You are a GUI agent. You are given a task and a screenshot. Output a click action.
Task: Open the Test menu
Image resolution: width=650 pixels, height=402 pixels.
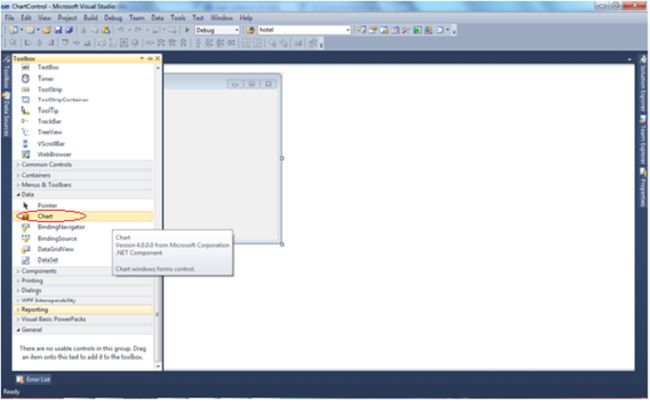[x=198, y=18]
